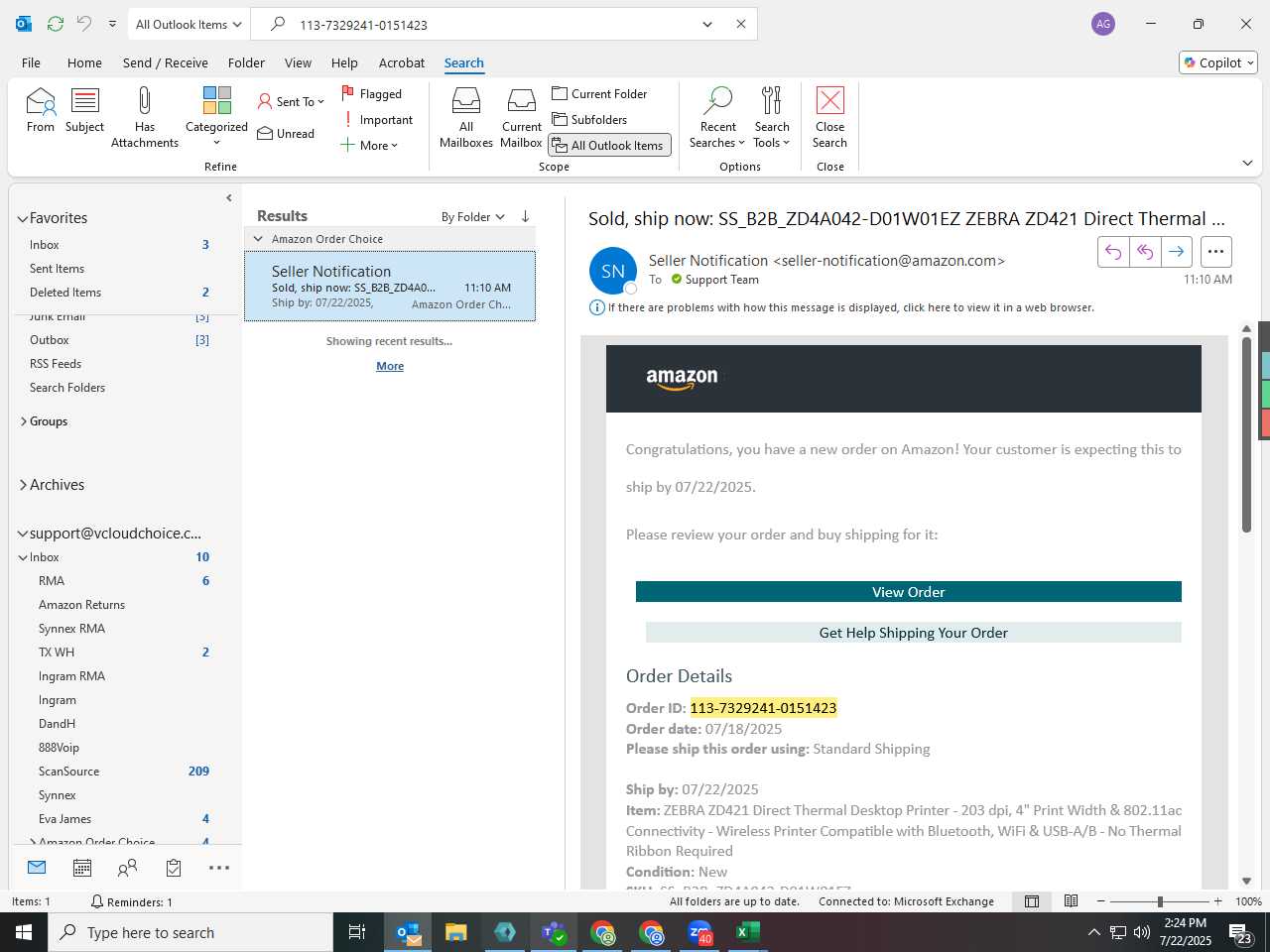
Task: Select the Seller Notification email result
Action: coord(390,287)
